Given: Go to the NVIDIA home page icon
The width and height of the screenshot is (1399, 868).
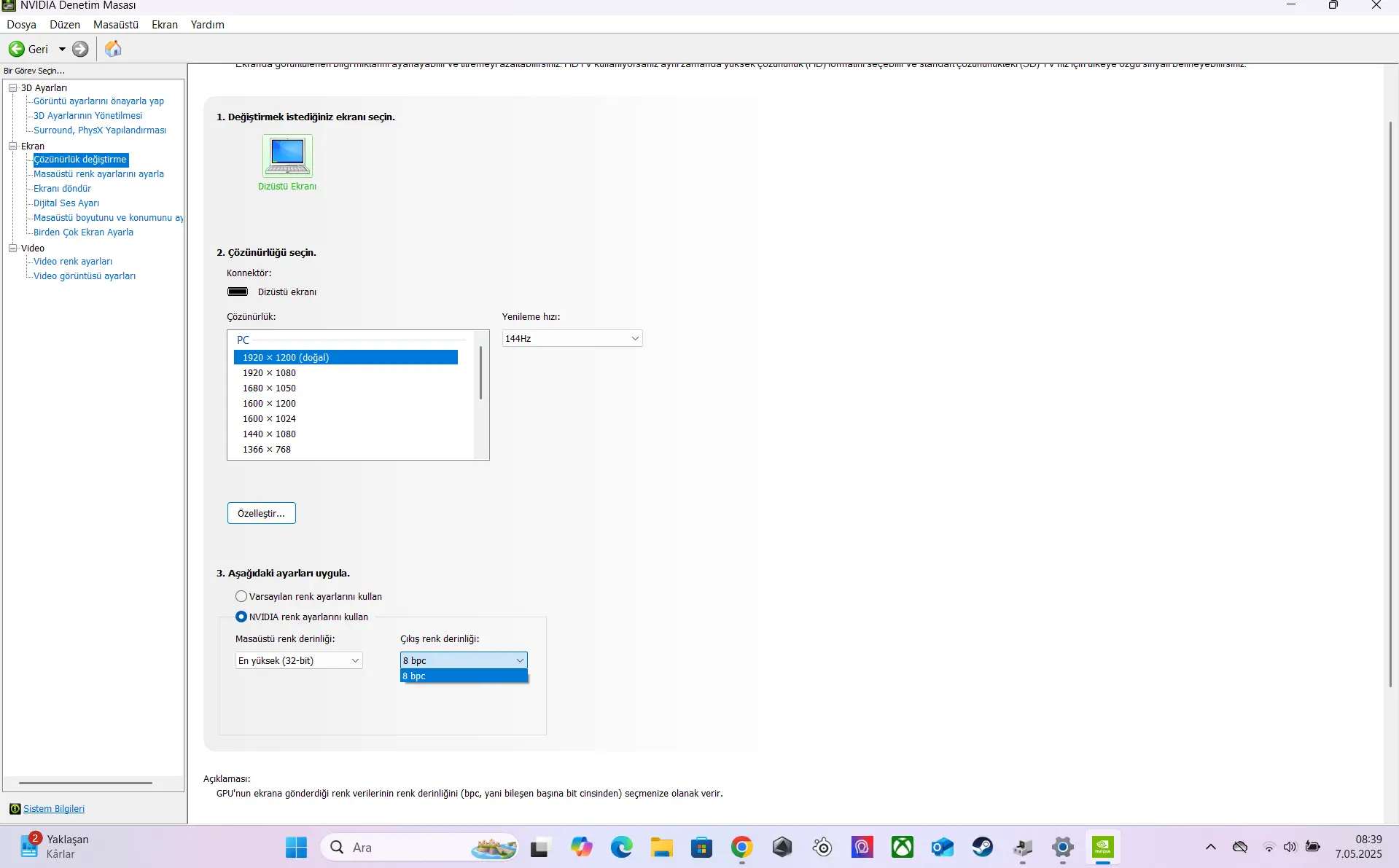Looking at the screenshot, I should click(113, 49).
